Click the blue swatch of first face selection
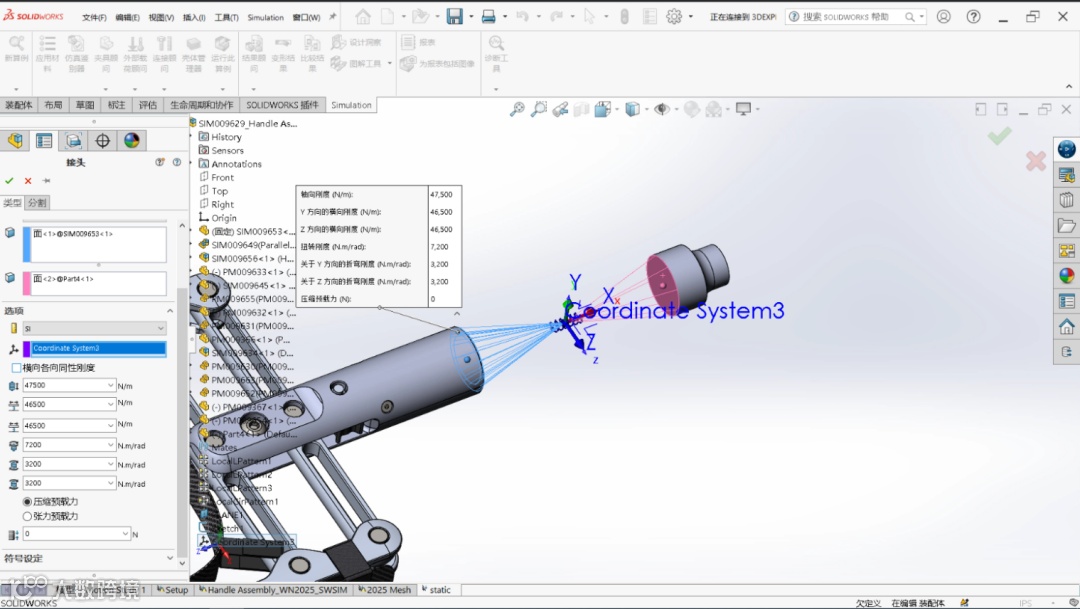 (27, 245)
